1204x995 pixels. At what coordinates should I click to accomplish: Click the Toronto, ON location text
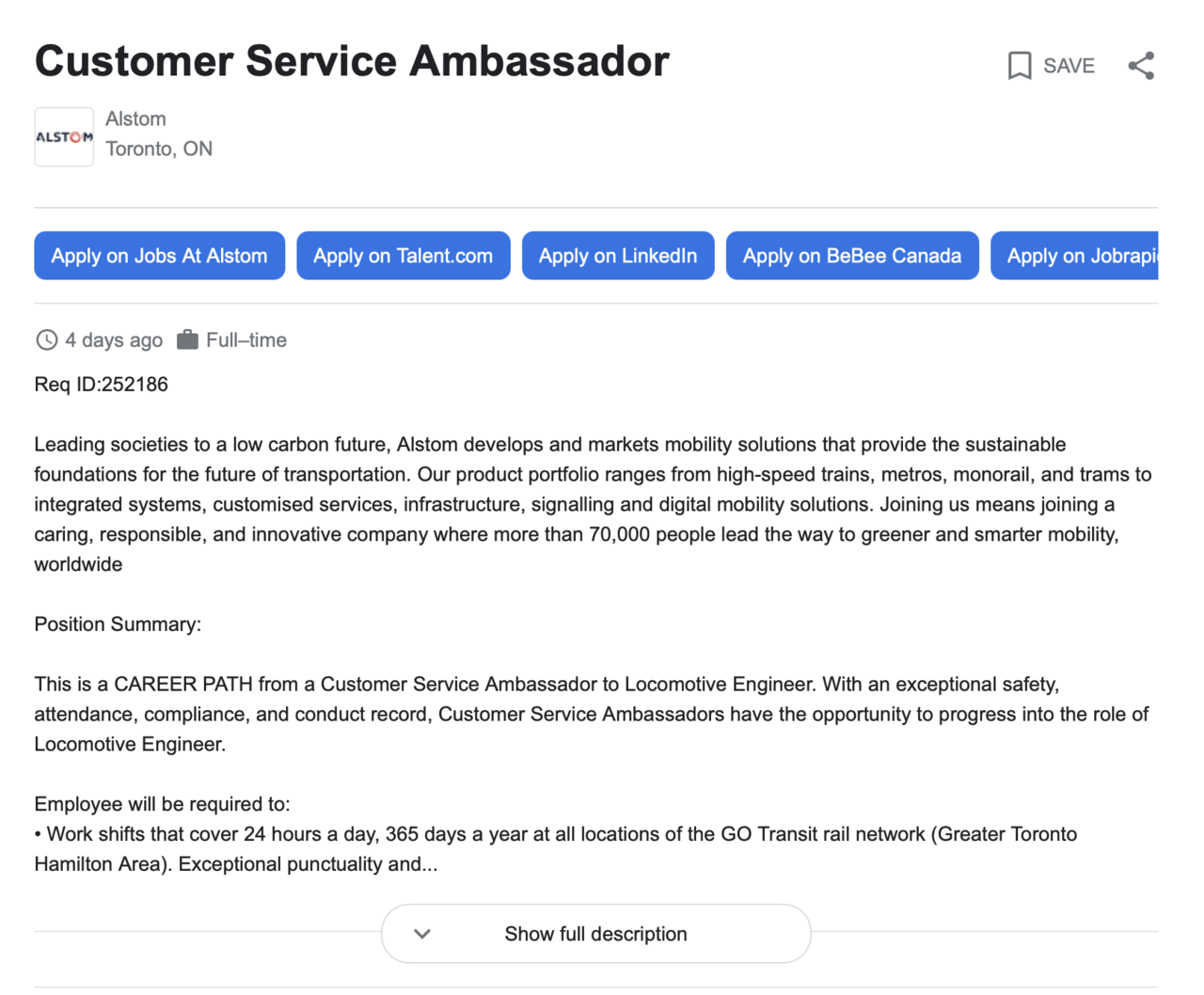[x=159, y=149]
